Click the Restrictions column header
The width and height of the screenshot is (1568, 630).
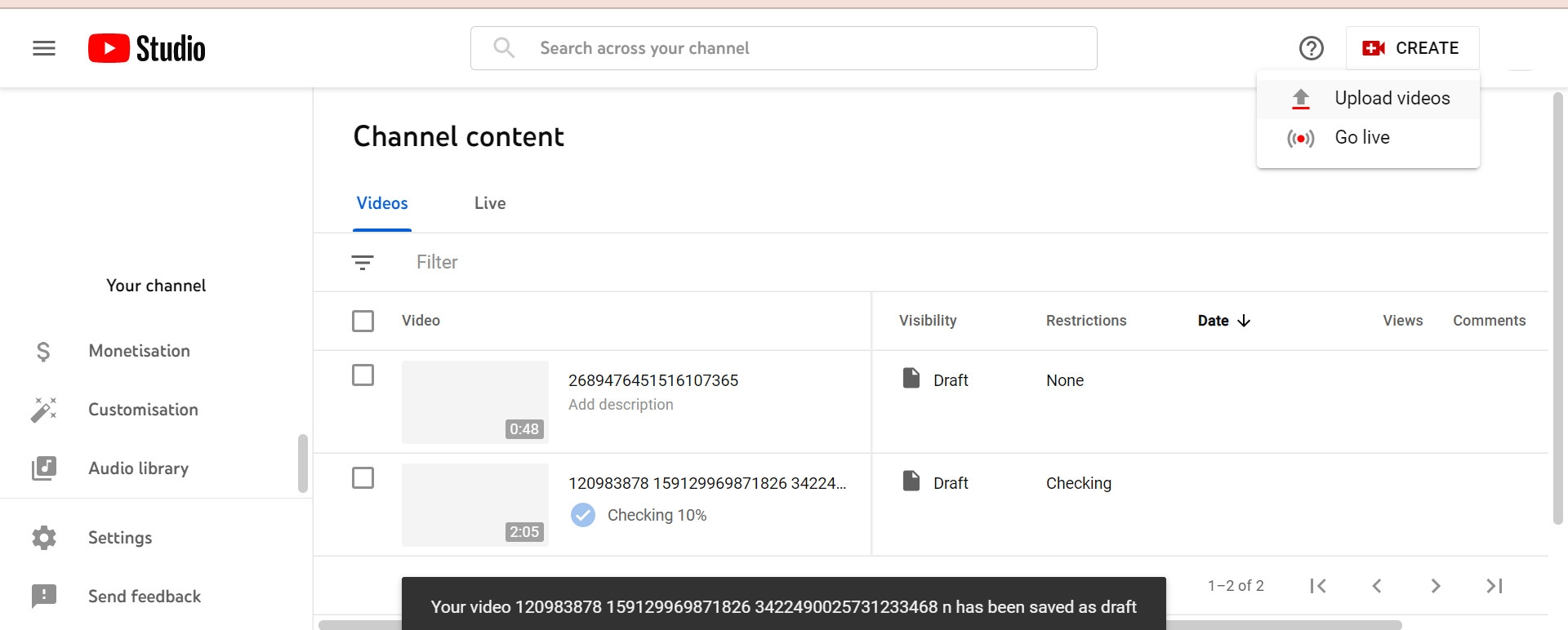(1086, 321)
